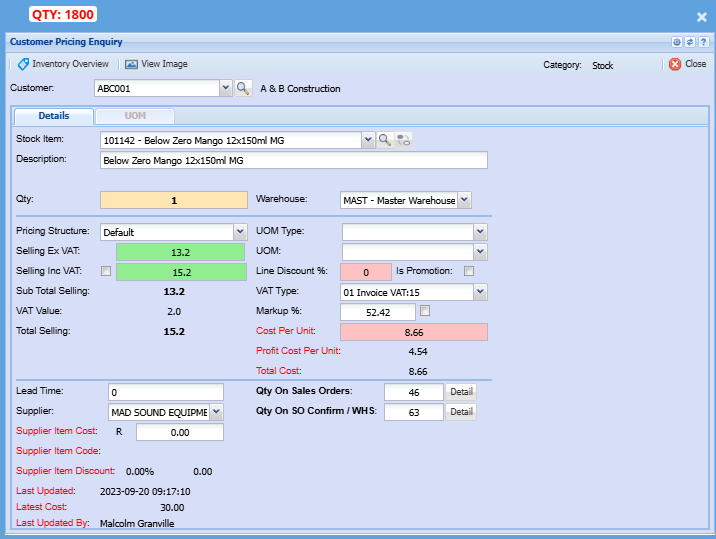
Task: Open the panel settings gear icon
Action: [x=677, y=42]
